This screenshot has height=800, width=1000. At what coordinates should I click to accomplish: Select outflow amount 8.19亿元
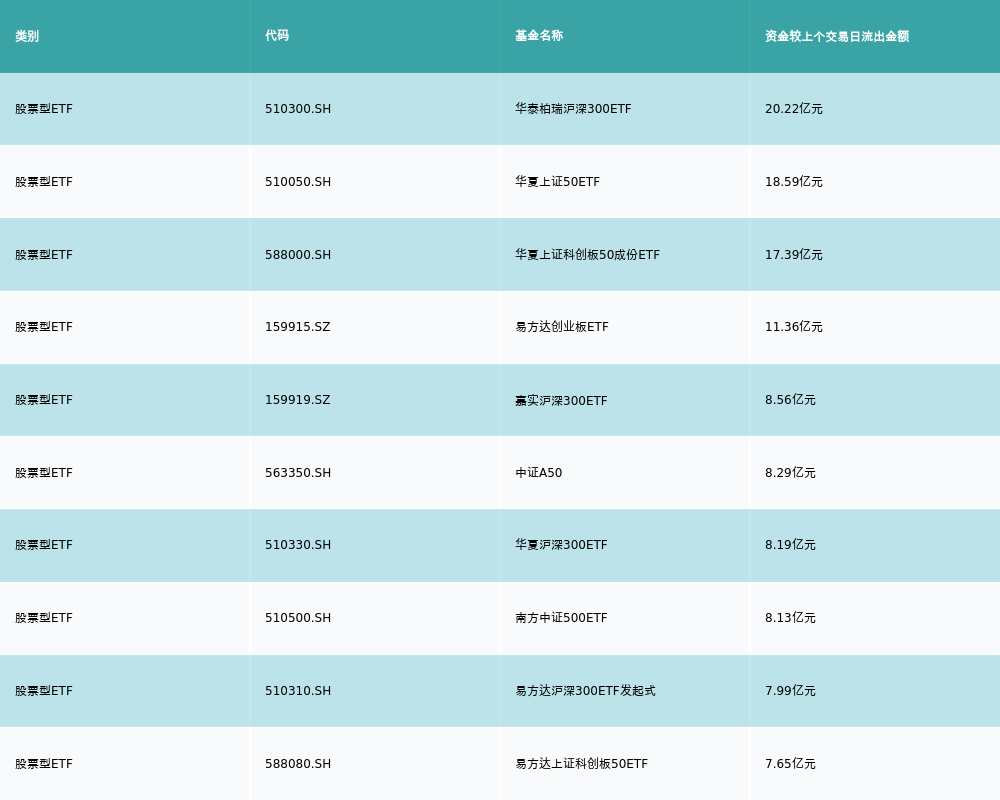[790, 545]
